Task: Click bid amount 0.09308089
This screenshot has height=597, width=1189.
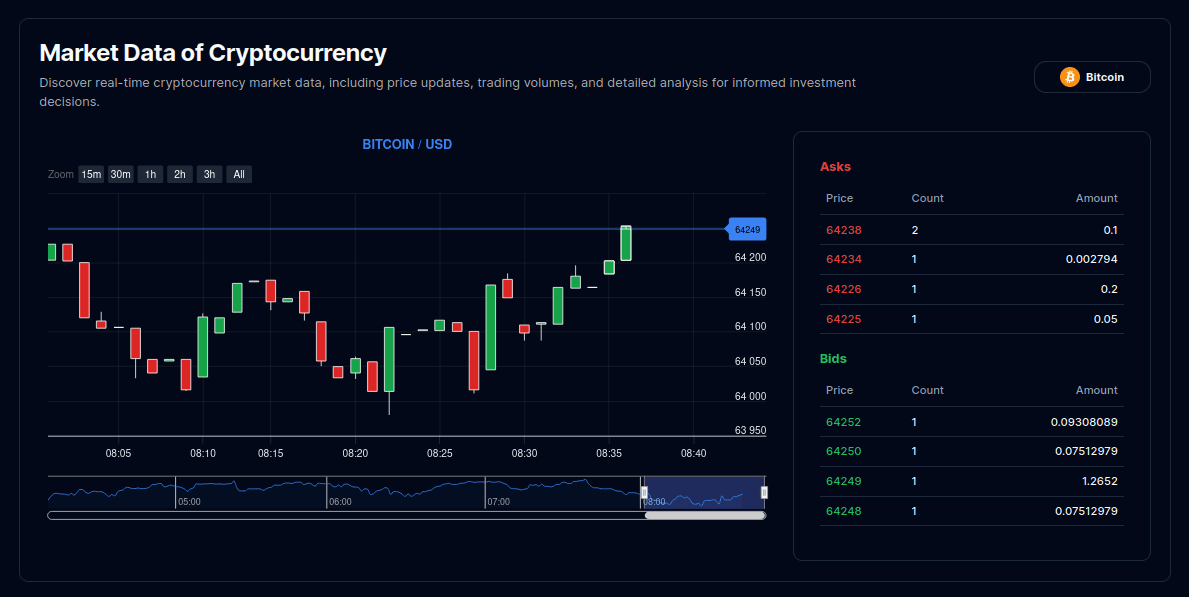Action: tap(1084, 422)
